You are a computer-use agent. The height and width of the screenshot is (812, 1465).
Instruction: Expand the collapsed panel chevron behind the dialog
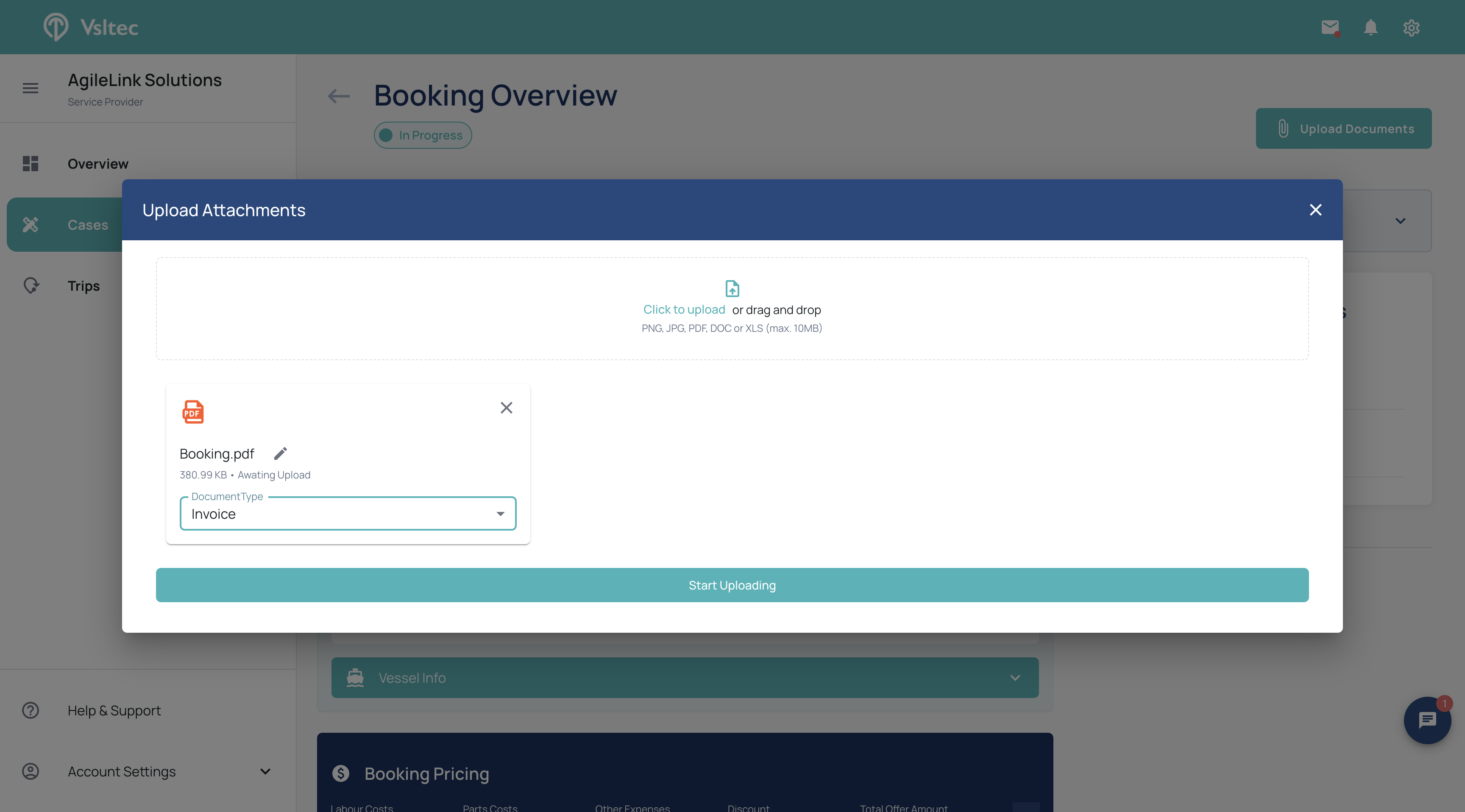click(x=1400, y=221)
